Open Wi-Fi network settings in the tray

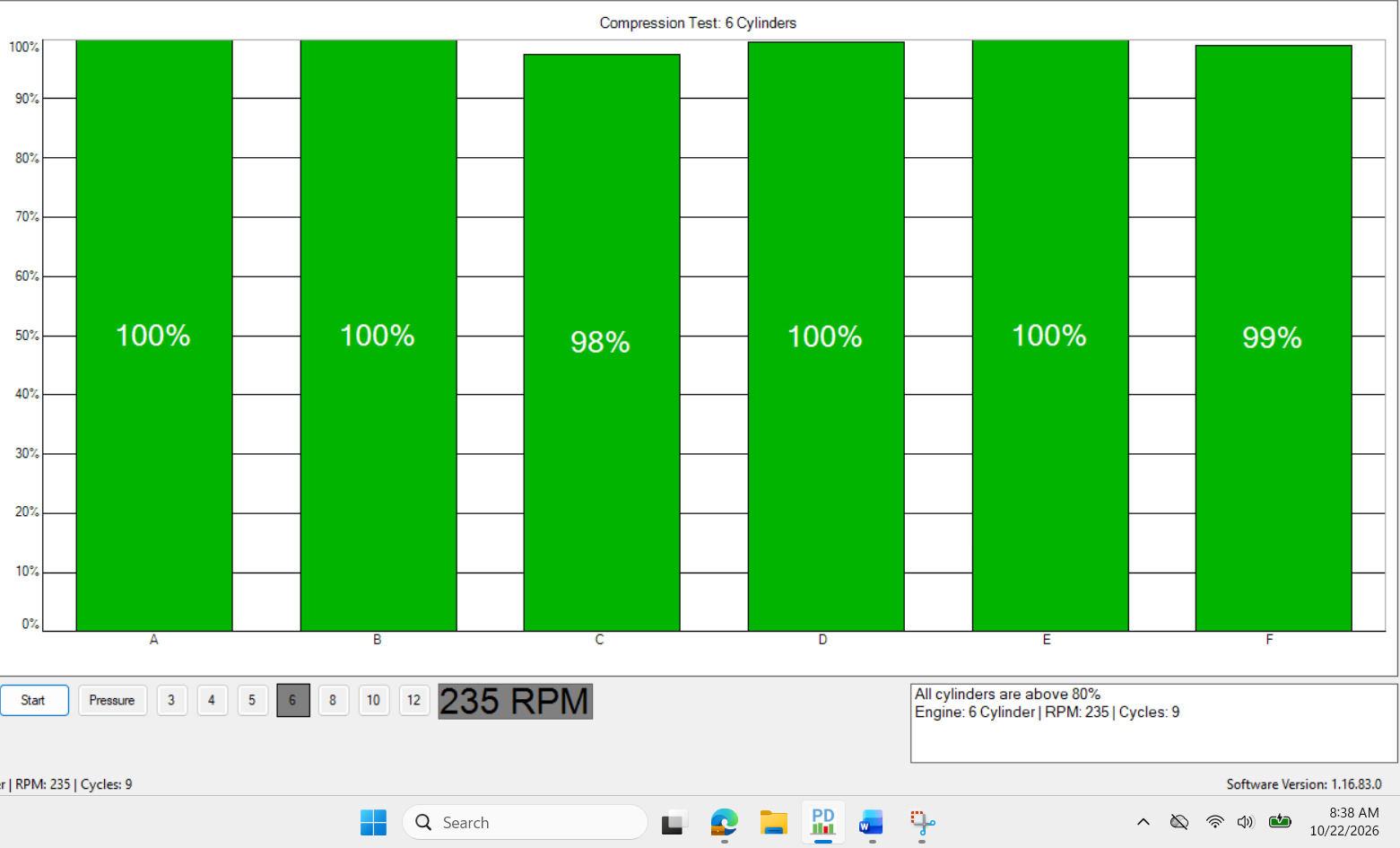tap(1214, 822)
